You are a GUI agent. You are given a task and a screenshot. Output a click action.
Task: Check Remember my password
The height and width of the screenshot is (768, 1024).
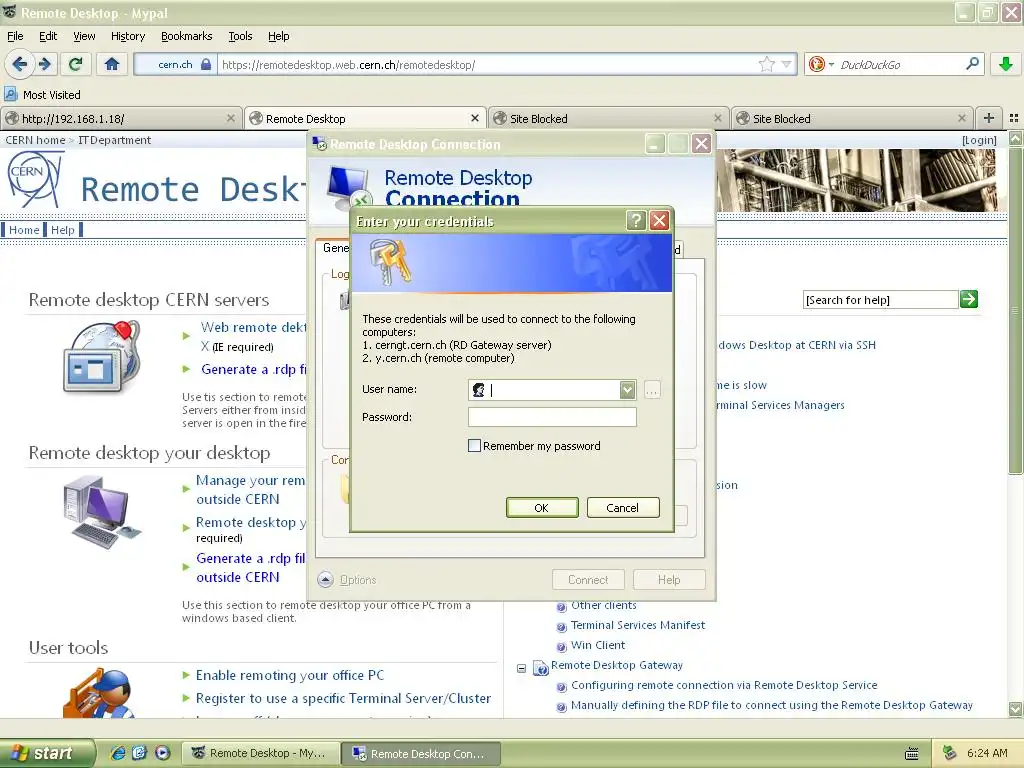click(x=475, y=446)
